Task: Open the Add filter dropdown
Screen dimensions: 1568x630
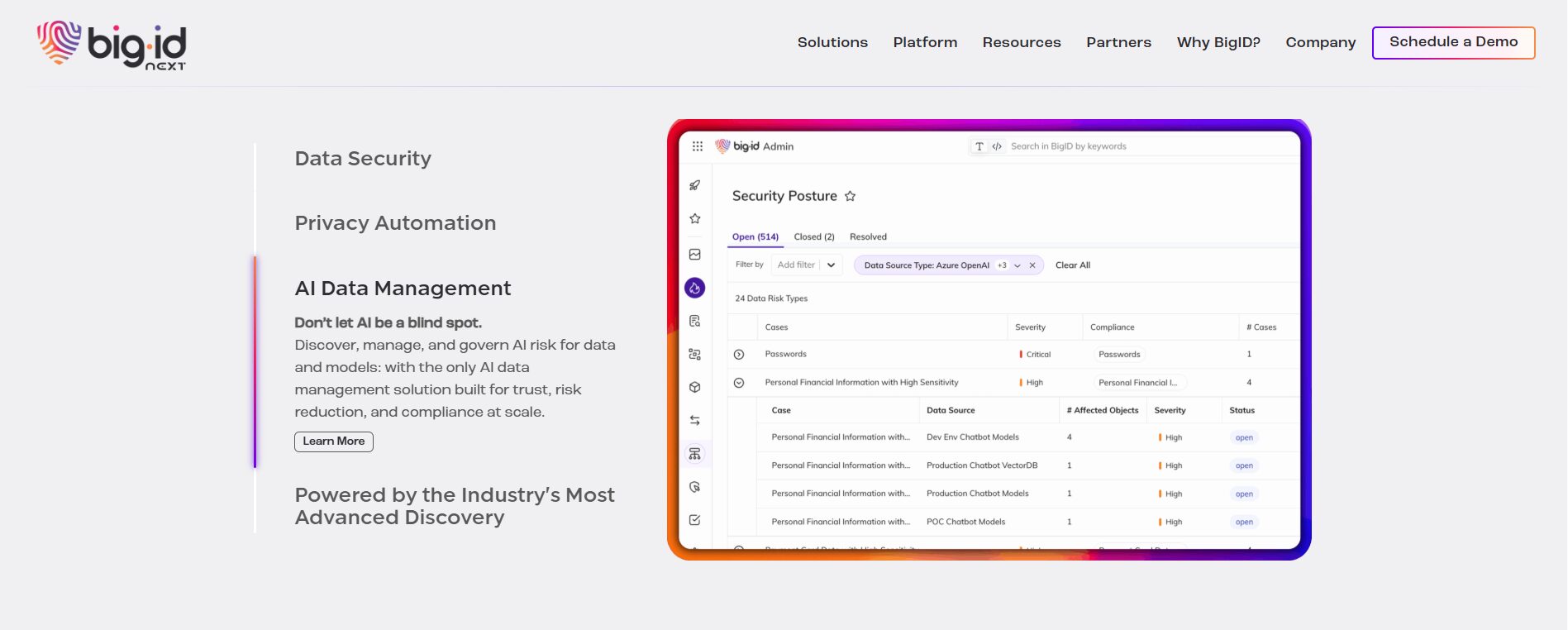Action: 807,265
